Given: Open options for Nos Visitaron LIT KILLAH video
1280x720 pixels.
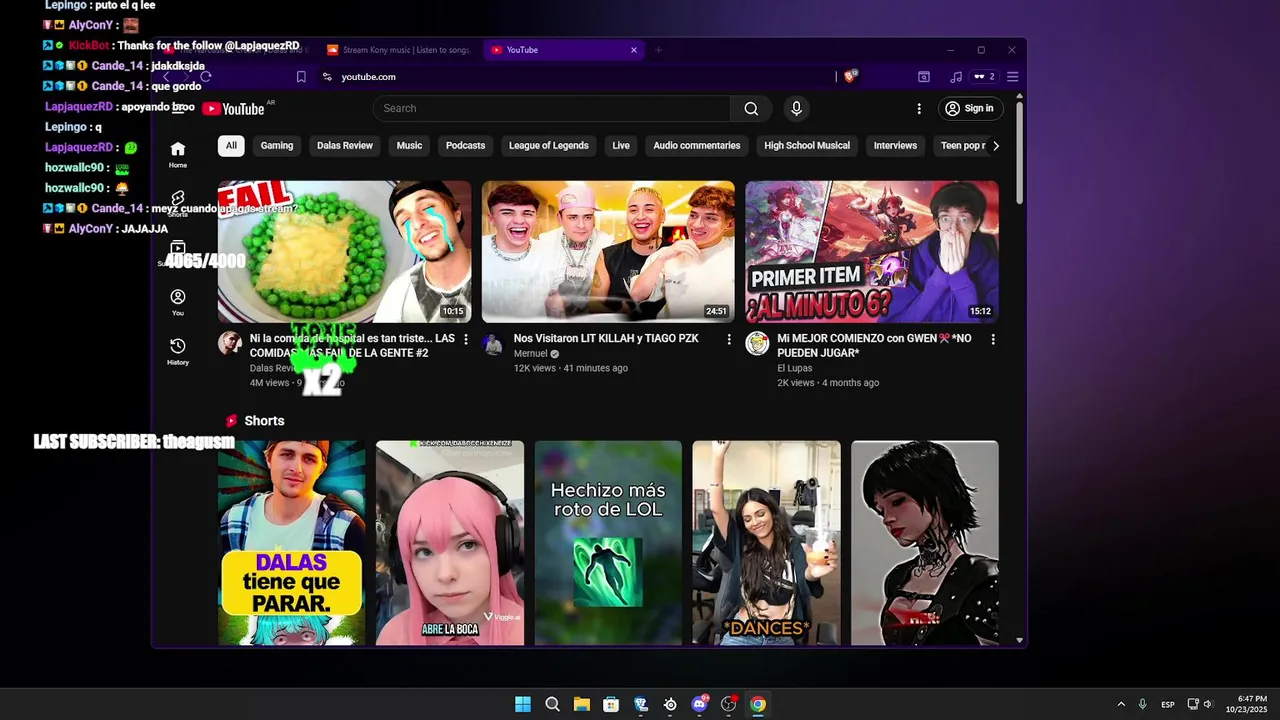Looking at the screenshot, I should (x=729, y=340).
